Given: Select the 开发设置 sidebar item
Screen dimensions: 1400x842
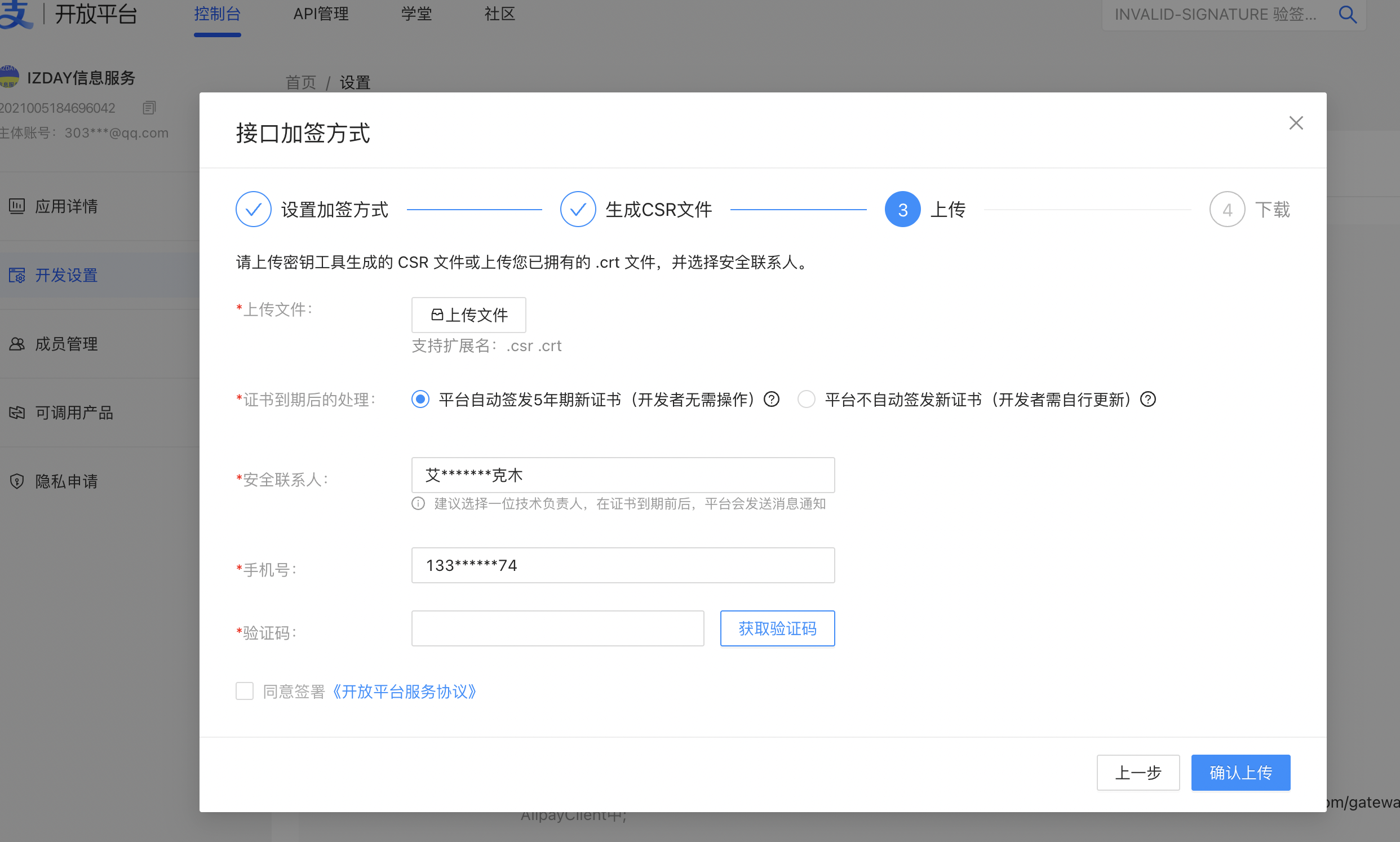Looking at the screenshot, I should click(66, 275).
